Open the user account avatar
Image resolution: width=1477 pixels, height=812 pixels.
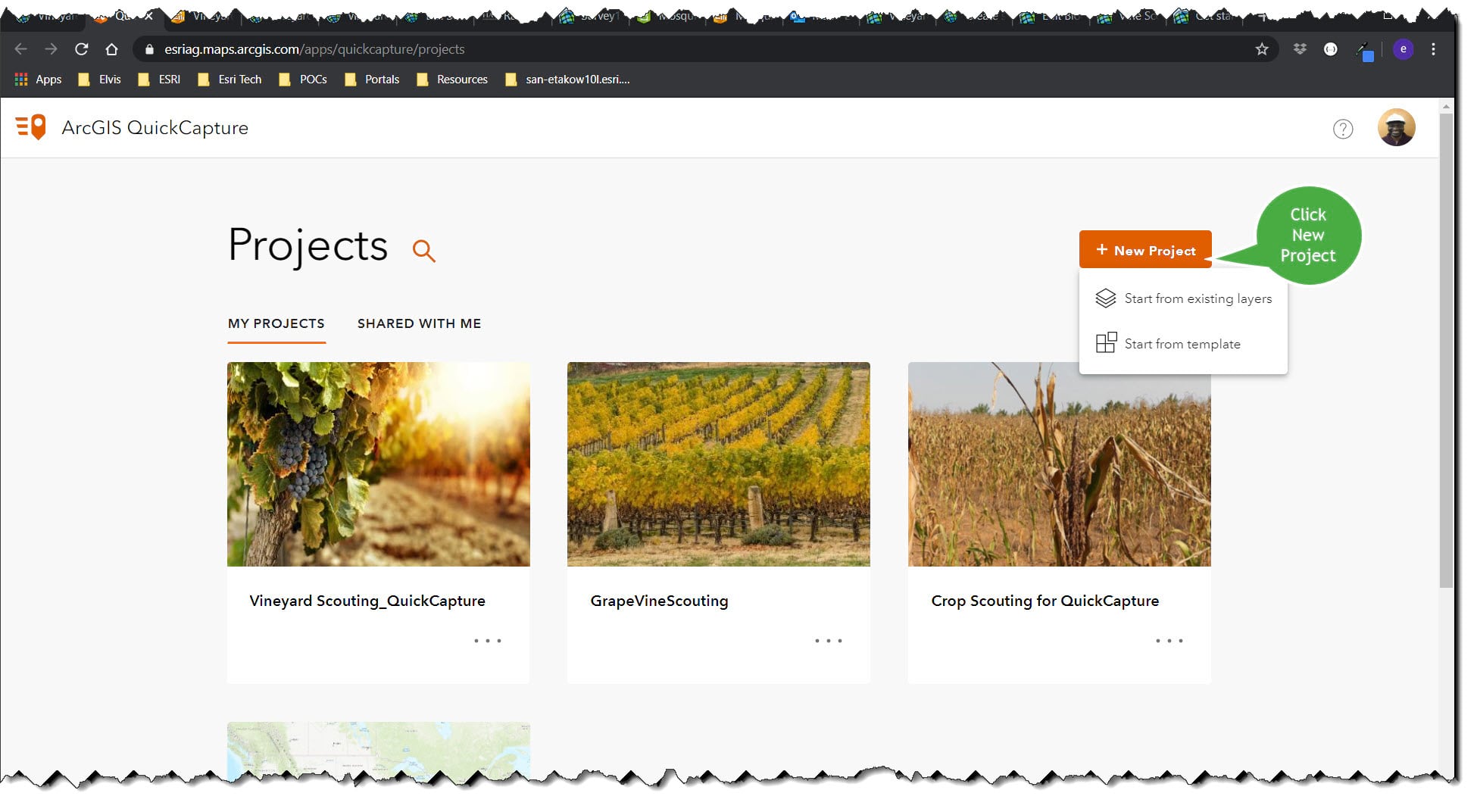[x=1397, y=127]
